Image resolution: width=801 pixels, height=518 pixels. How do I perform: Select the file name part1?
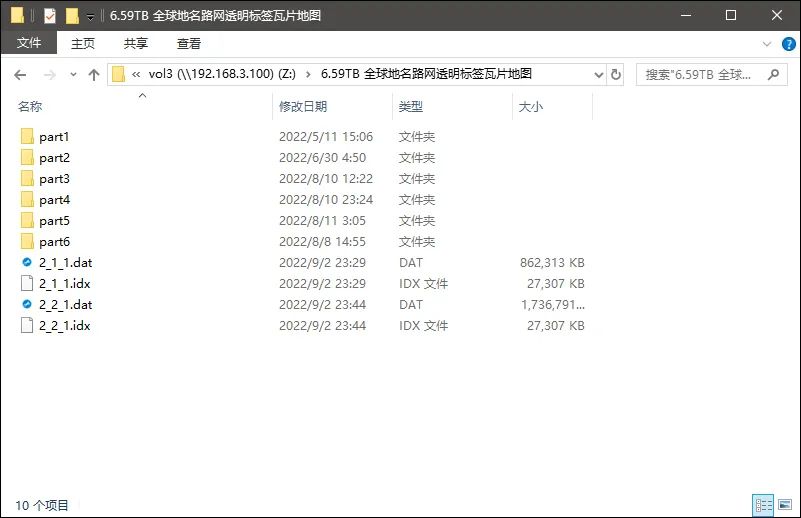[x=54, y=137]
